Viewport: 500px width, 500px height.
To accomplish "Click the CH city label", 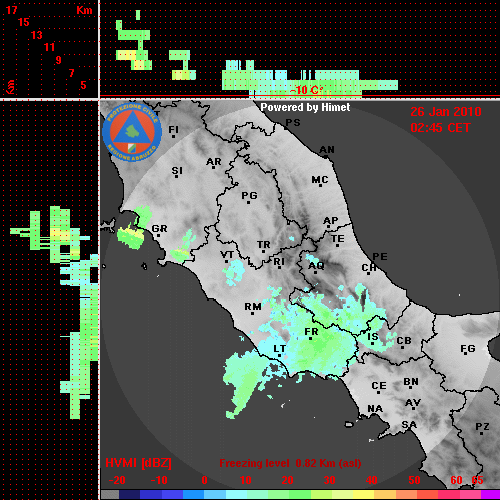I will [x=369, y=267].
